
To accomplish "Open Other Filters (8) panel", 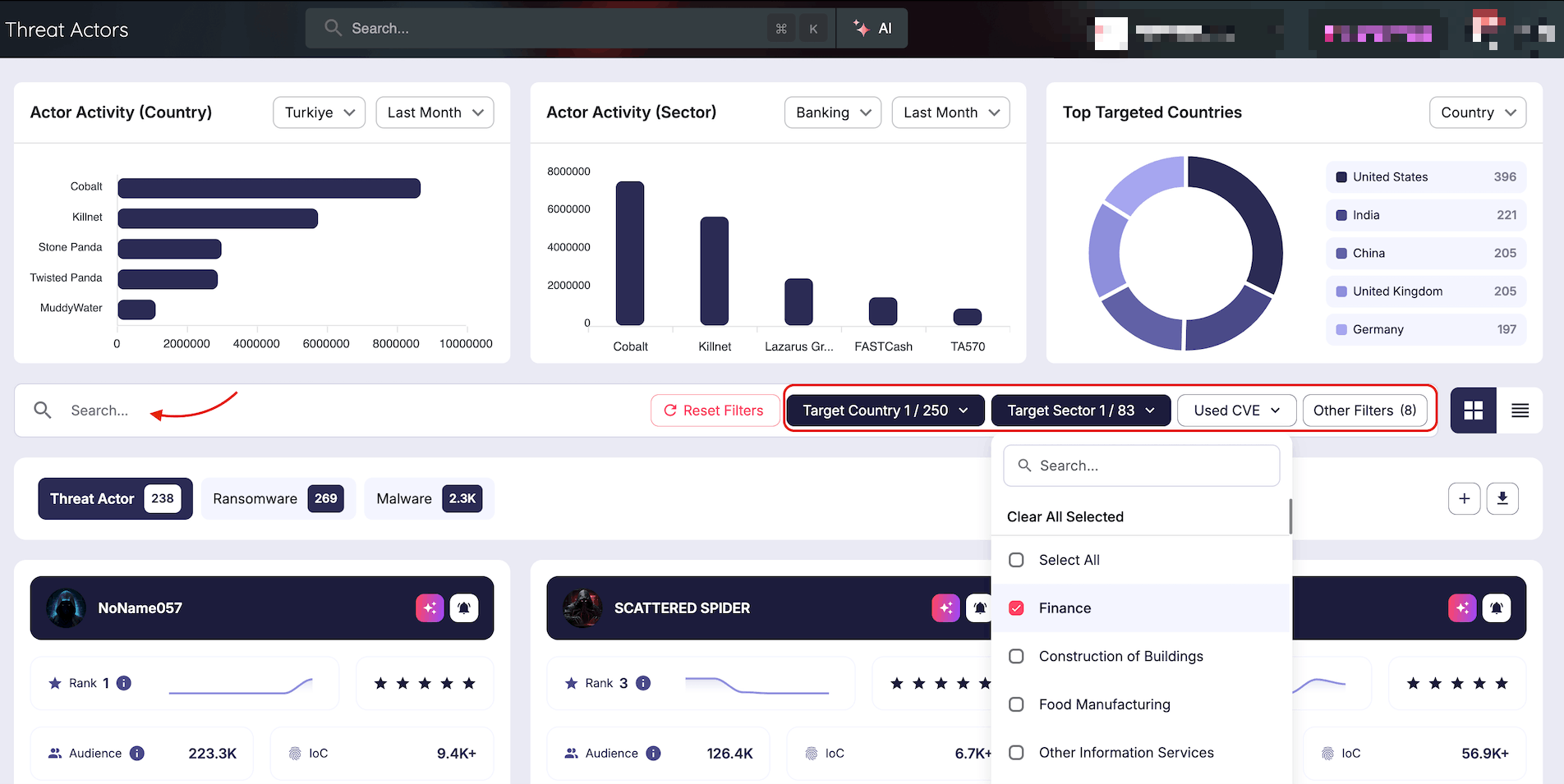I will point(1365,410).
